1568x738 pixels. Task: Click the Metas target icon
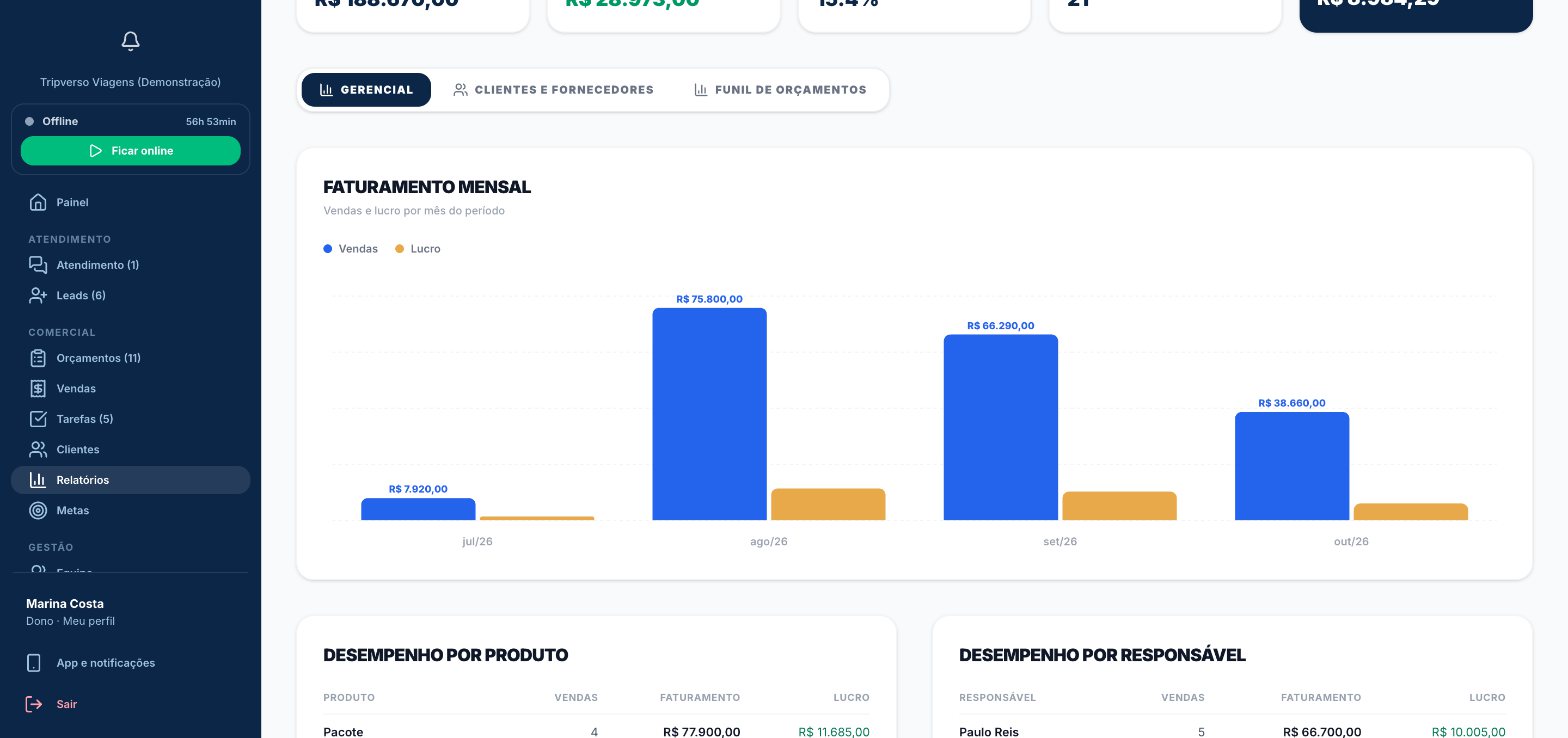(38, 511)
